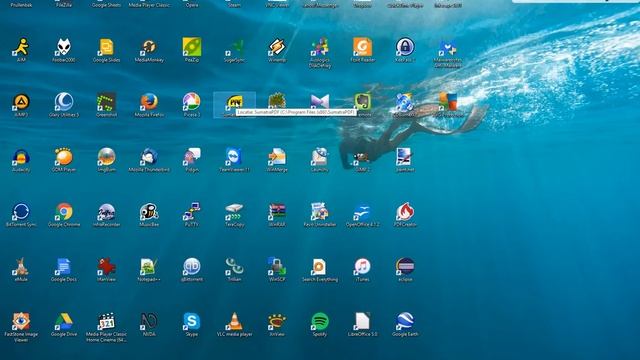Click the Mozilla Thunderbird shortcut
This screenshot has height=360, width=640.
tap(149, 157)
